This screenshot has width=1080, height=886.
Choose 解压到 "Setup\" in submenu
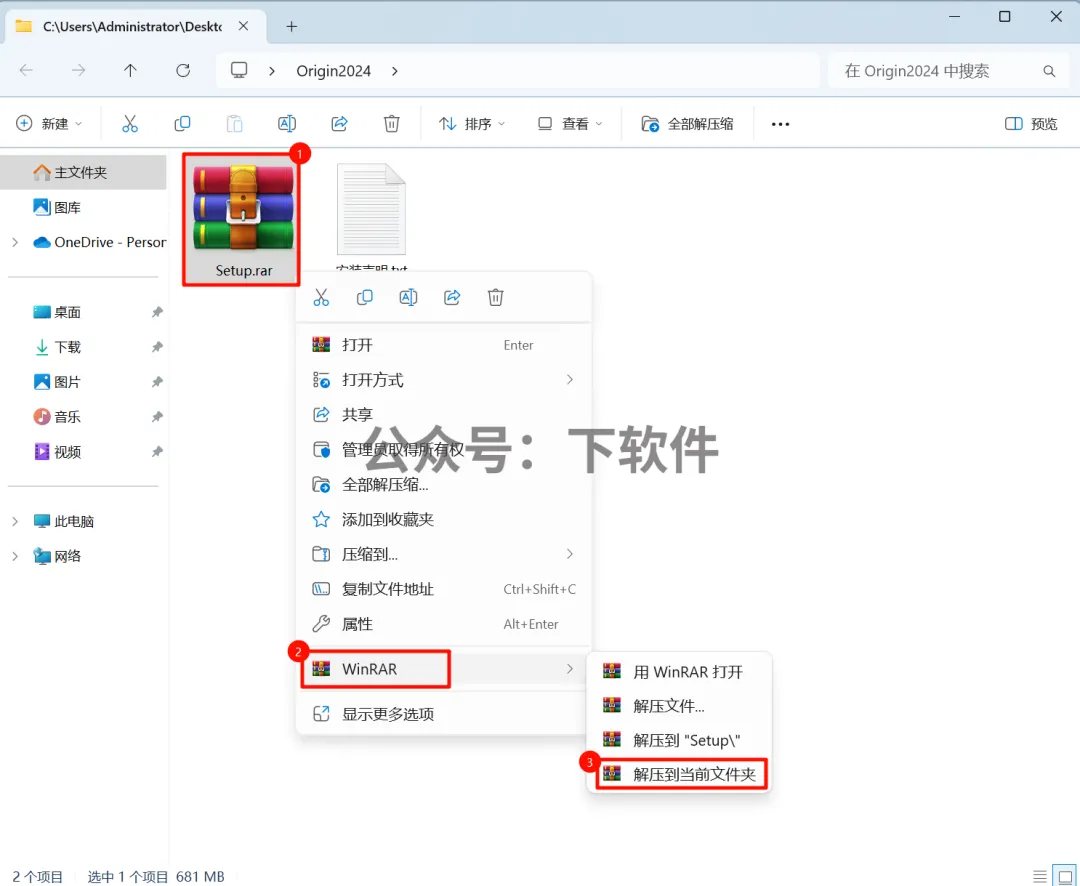tap(679, 740)
